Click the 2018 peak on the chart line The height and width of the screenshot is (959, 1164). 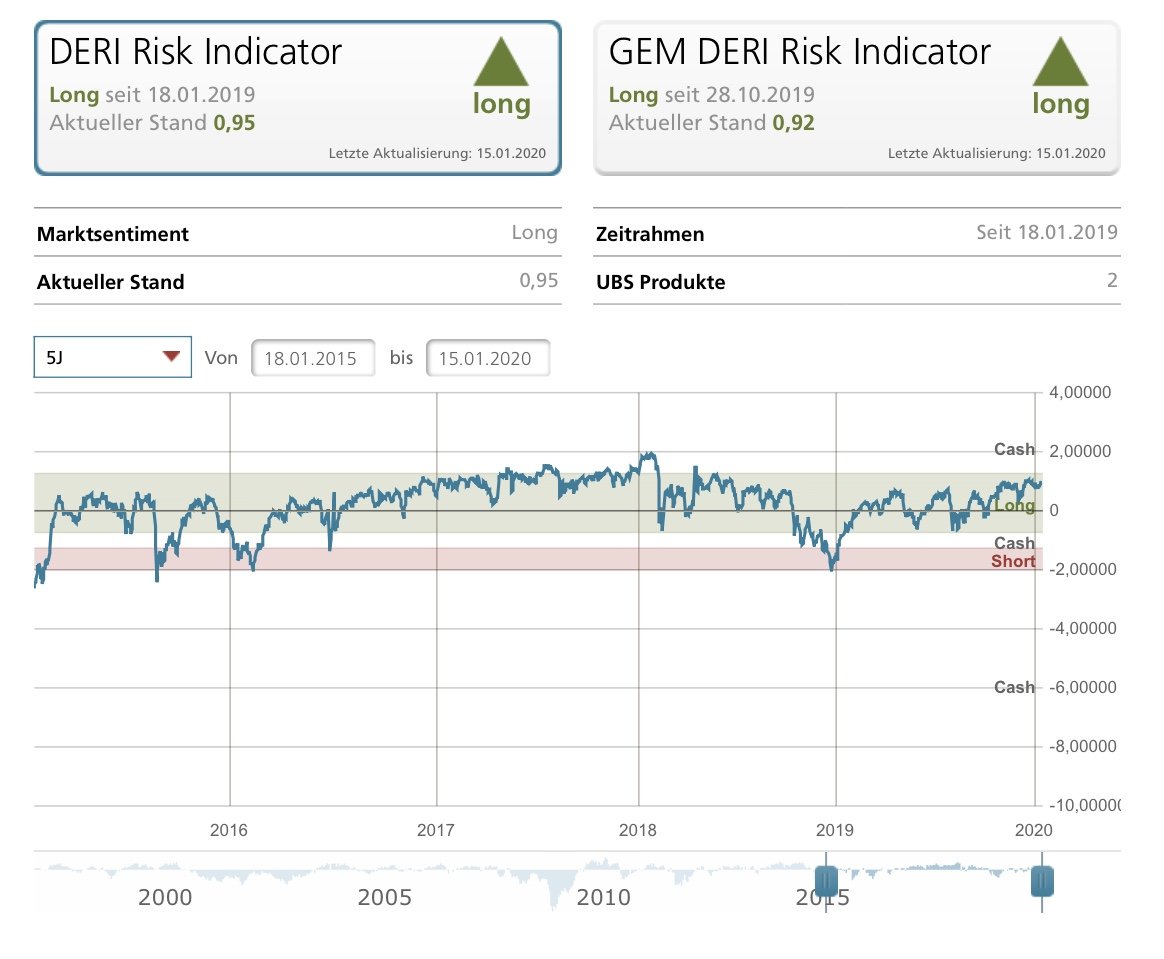click(650, 454)
